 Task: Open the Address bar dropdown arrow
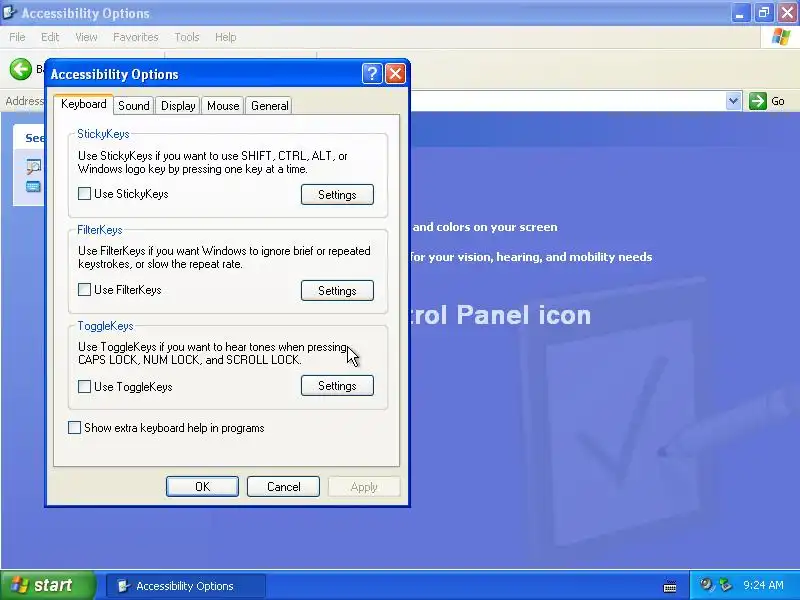pyautogui.click(x=733, y=101)
